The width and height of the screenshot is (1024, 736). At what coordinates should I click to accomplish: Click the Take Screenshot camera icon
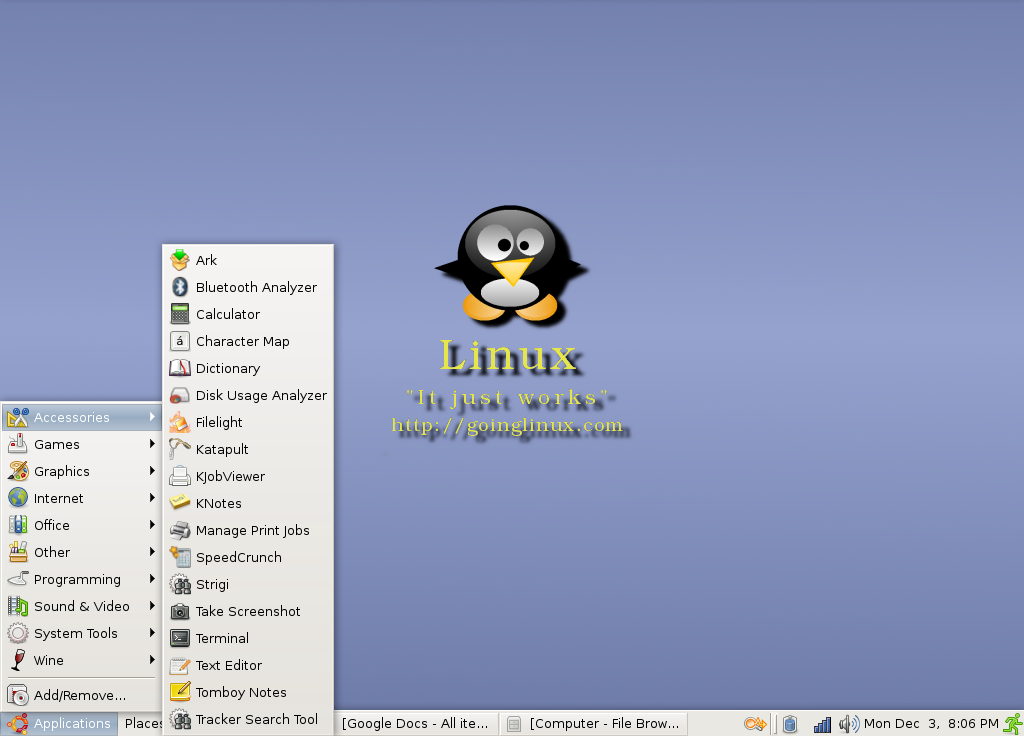pos(180,611)
